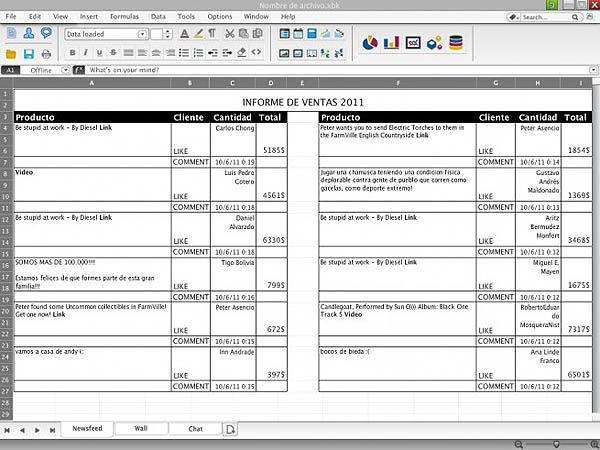Clear formatting with the eraser icon
The image size is (600, 450).
(241, 52)
